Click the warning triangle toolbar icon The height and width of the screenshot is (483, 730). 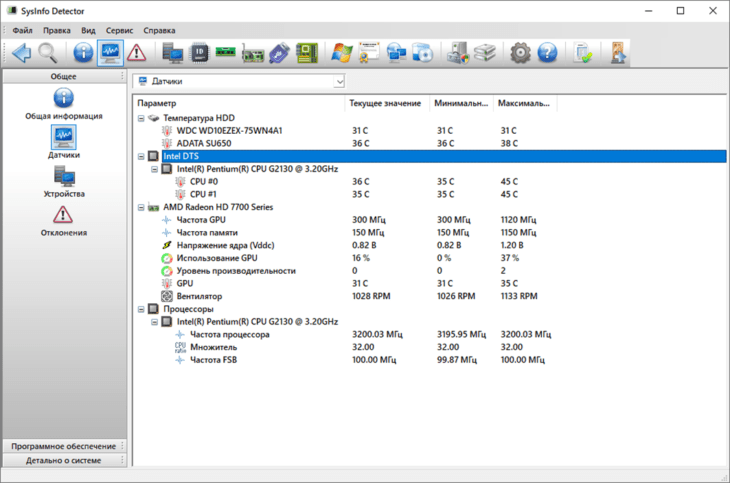(x=136, y=53)
